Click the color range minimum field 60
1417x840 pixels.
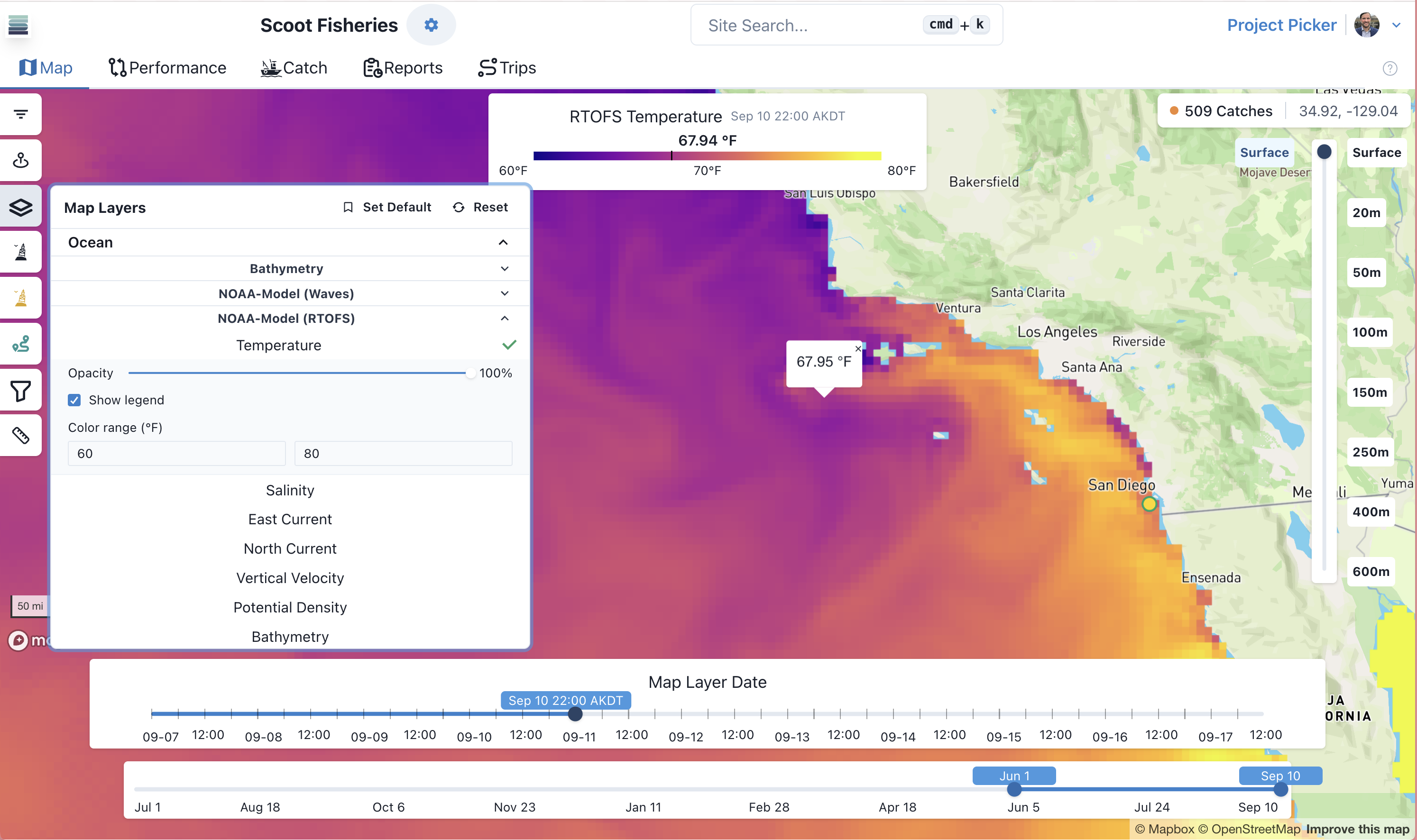(x=176, y=453)
